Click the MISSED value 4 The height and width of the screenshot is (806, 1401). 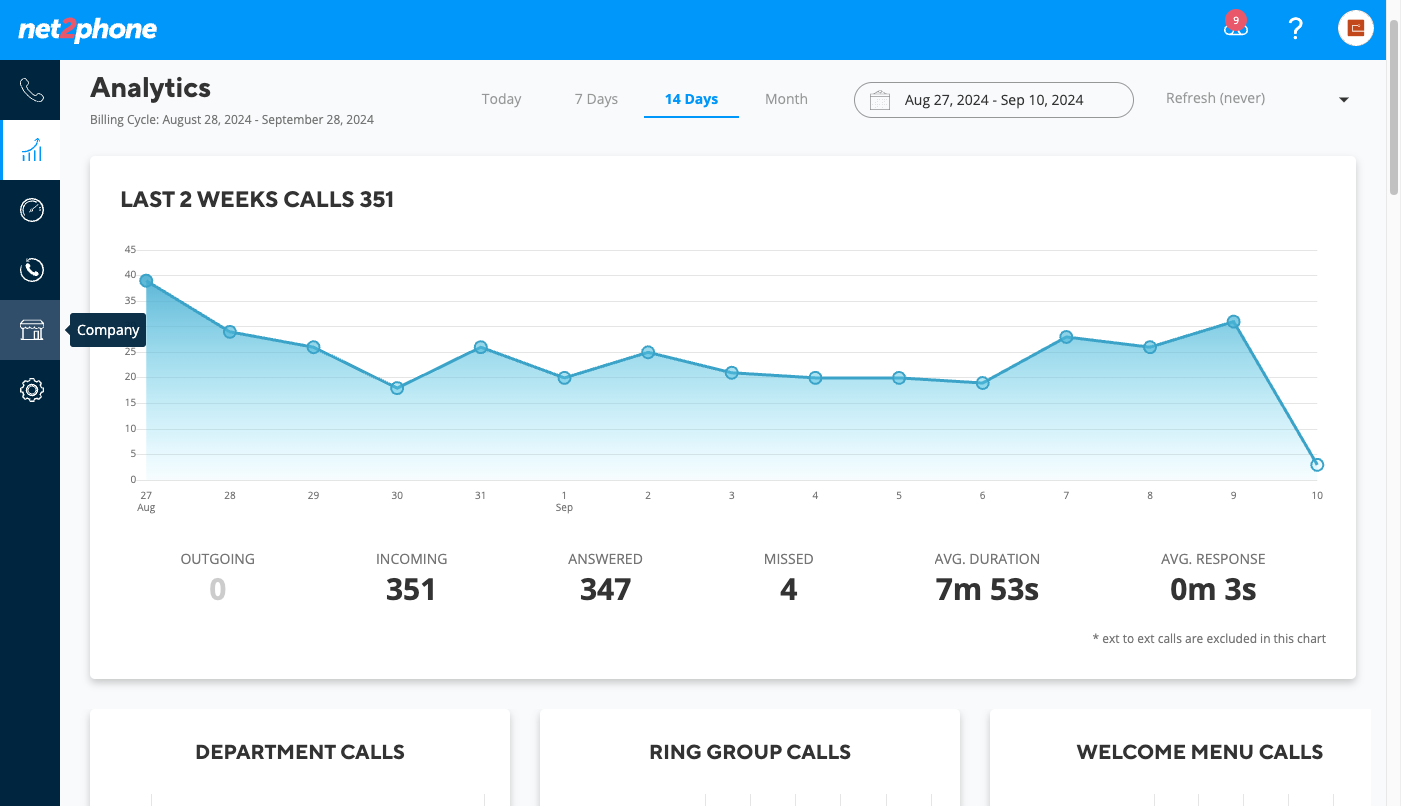pos(789,590)
